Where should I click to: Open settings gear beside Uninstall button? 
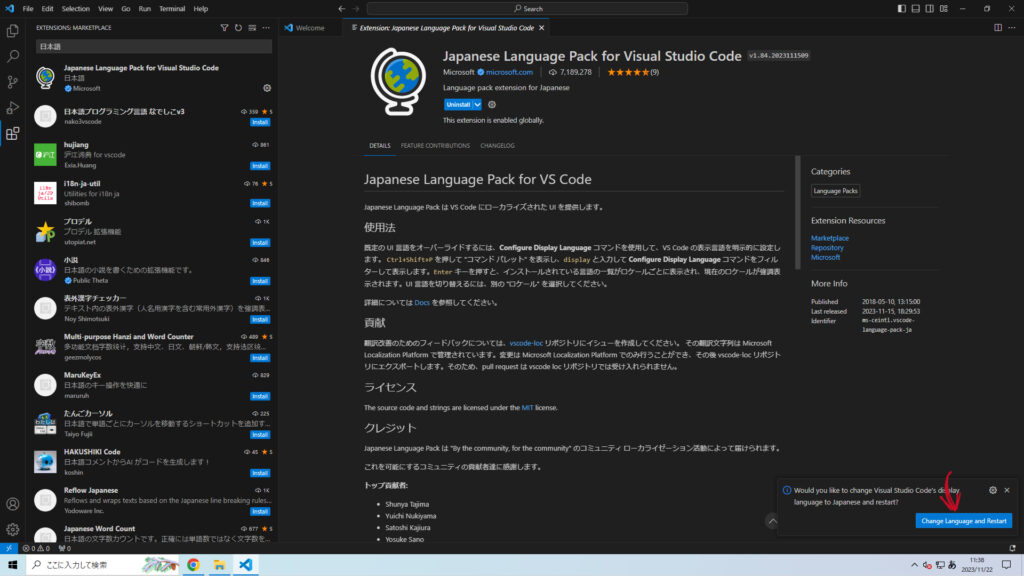click(492, 104)
